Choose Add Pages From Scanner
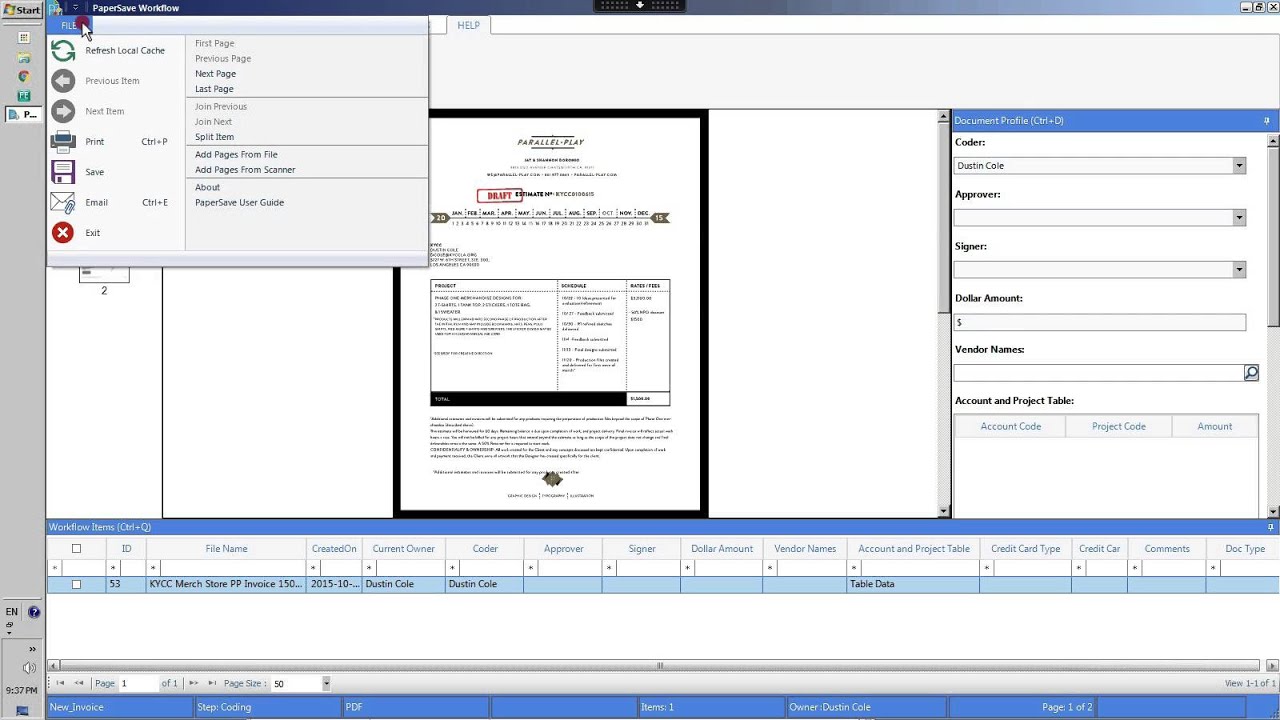Image resolution: width=1280 pixels, height=720 pixels. (245, 170)
